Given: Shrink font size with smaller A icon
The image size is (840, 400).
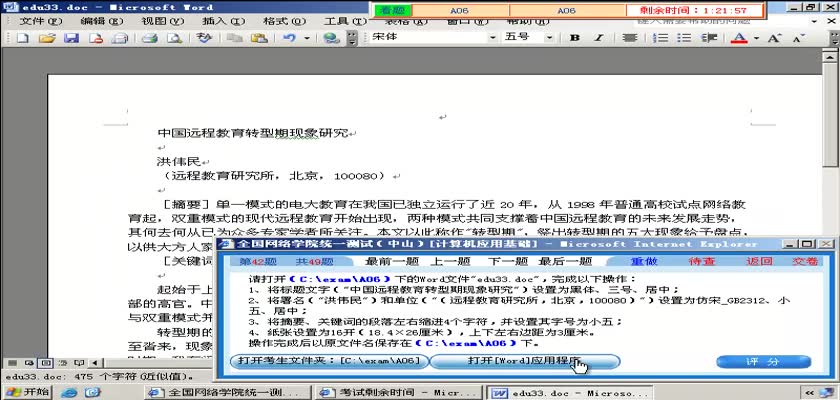Looking at the screenshot, I should 799,38.
